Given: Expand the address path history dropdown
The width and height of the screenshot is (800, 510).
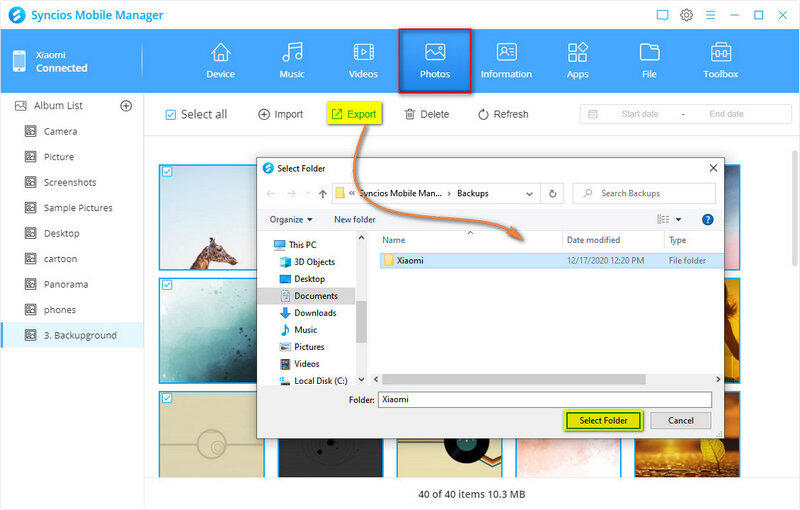Looking at the screenshot, I should click(529, 193).
